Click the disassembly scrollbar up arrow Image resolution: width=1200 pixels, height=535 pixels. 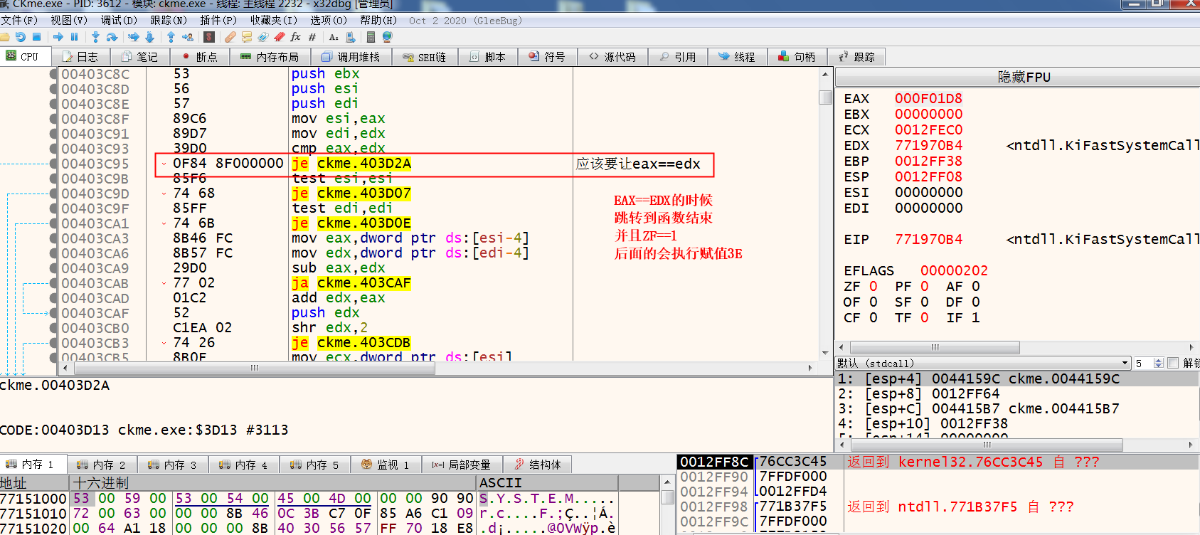(825, 74)
